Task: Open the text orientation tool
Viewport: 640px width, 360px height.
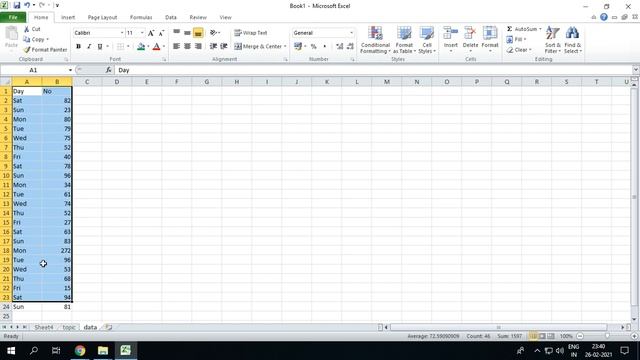Action: [x=215, y=33]
